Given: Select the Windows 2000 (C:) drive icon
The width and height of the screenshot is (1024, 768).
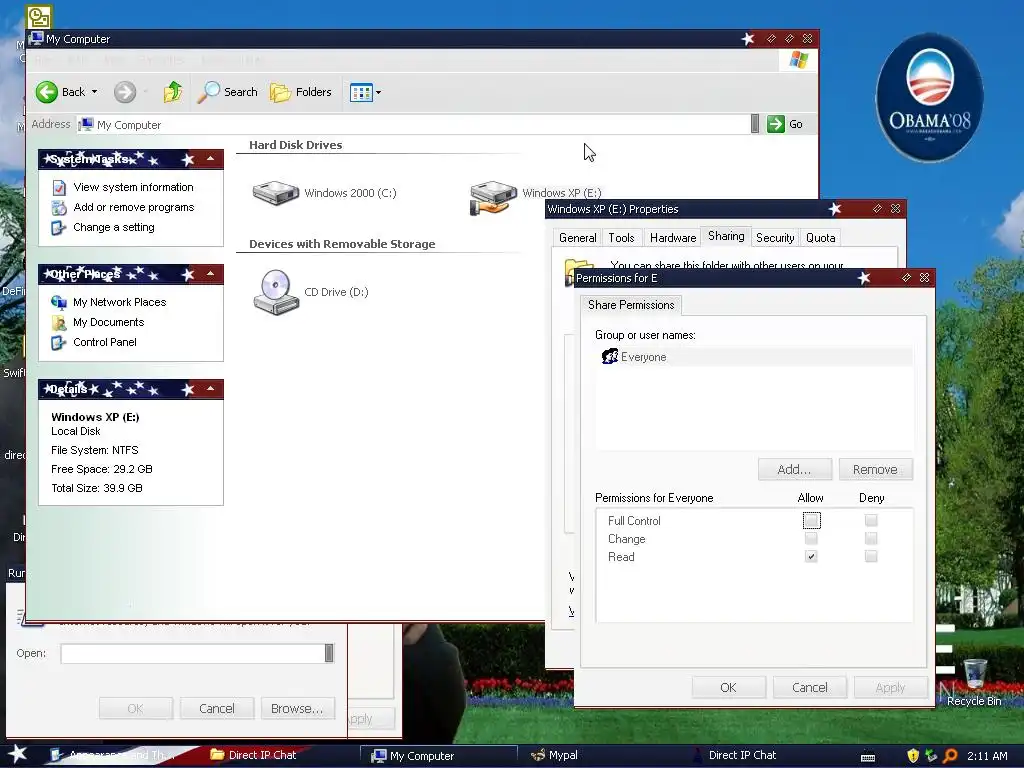Looking at the screenshot, I should (276, 193).
